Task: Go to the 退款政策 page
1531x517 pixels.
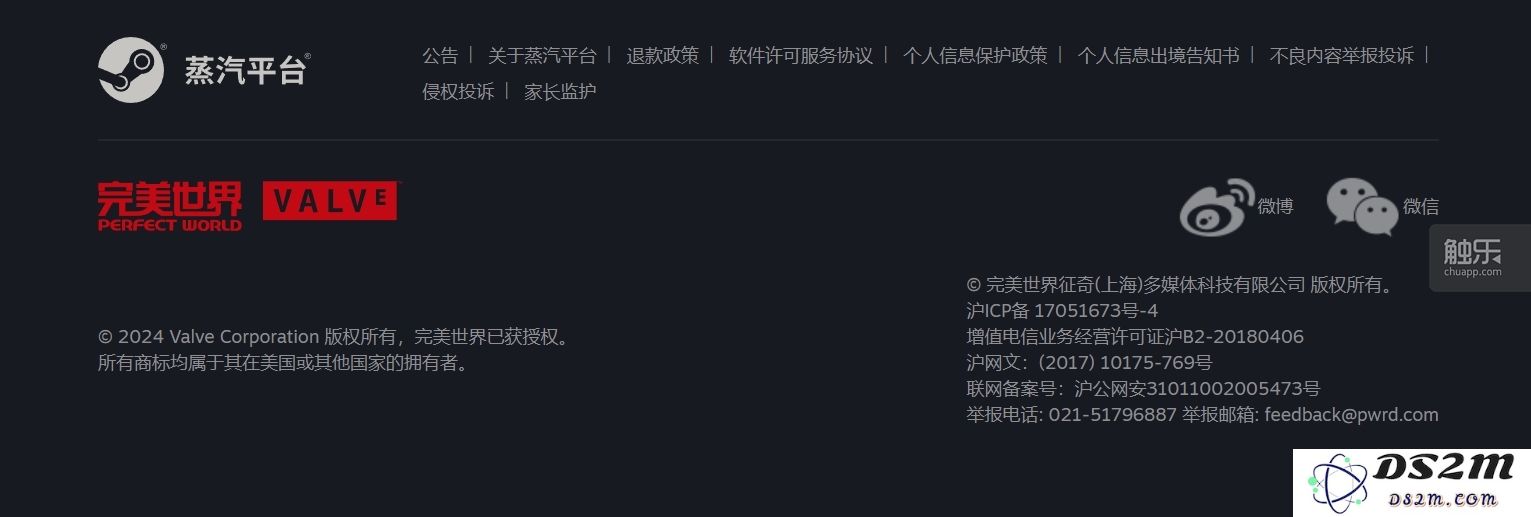Action: tap(663, 56)
